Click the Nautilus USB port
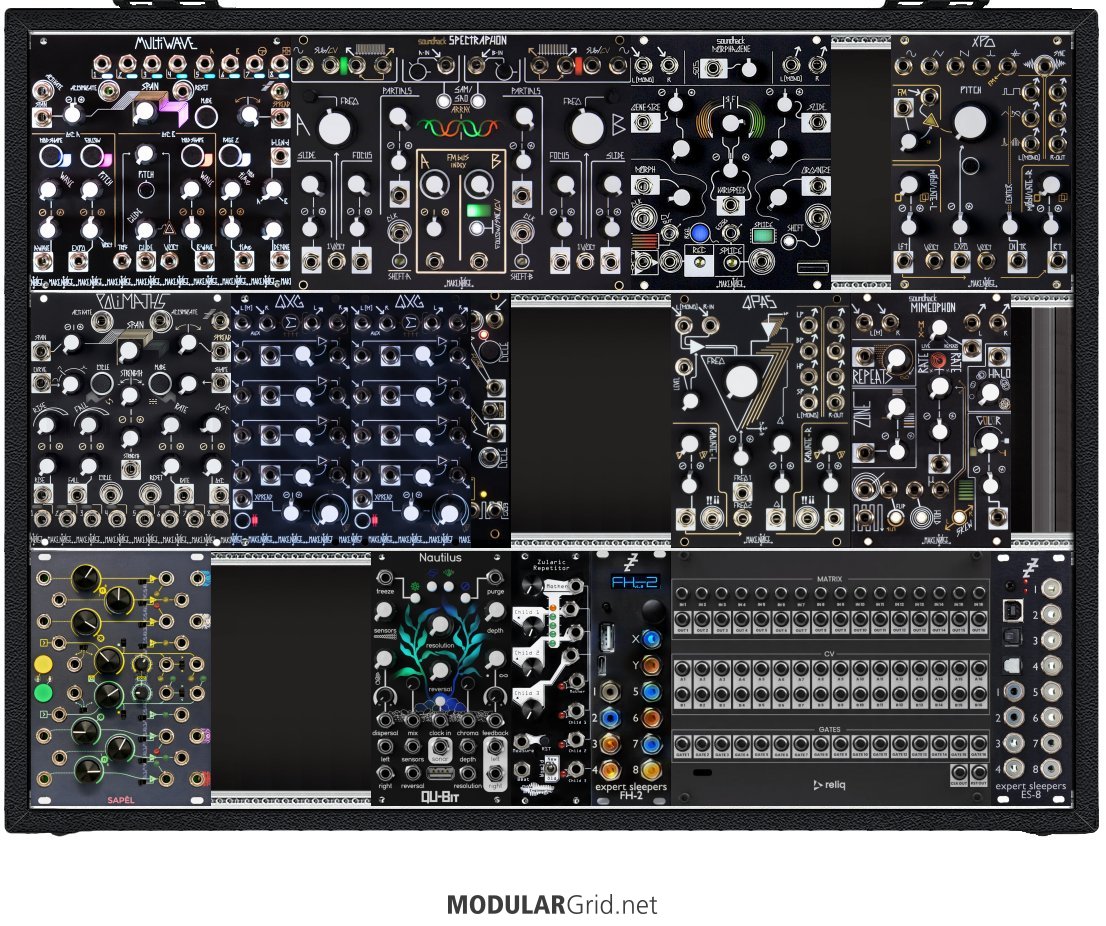This screenshot has width=1106, height=926. point(439,774)
